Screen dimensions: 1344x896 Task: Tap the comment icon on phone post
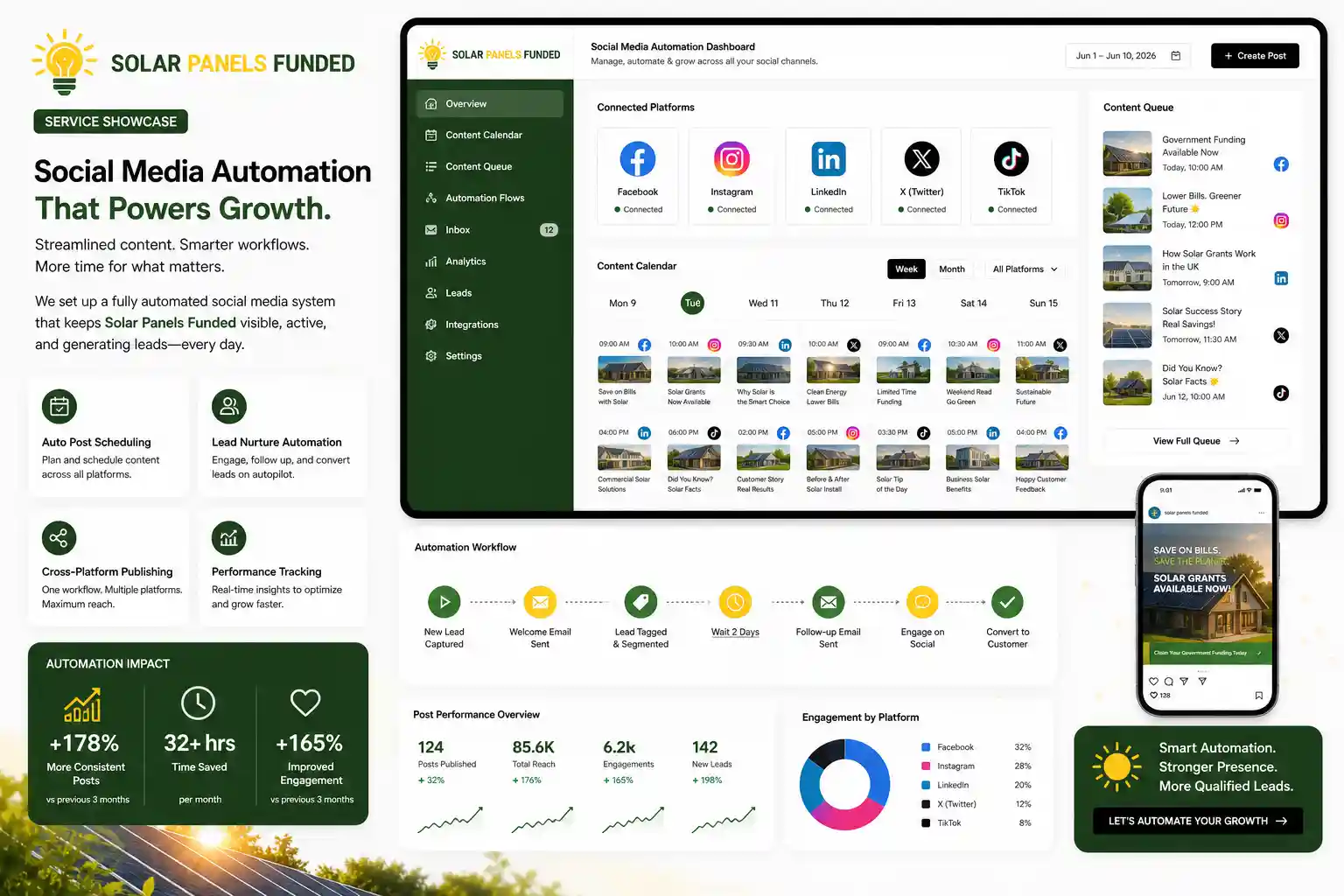tap(1168, 681)
